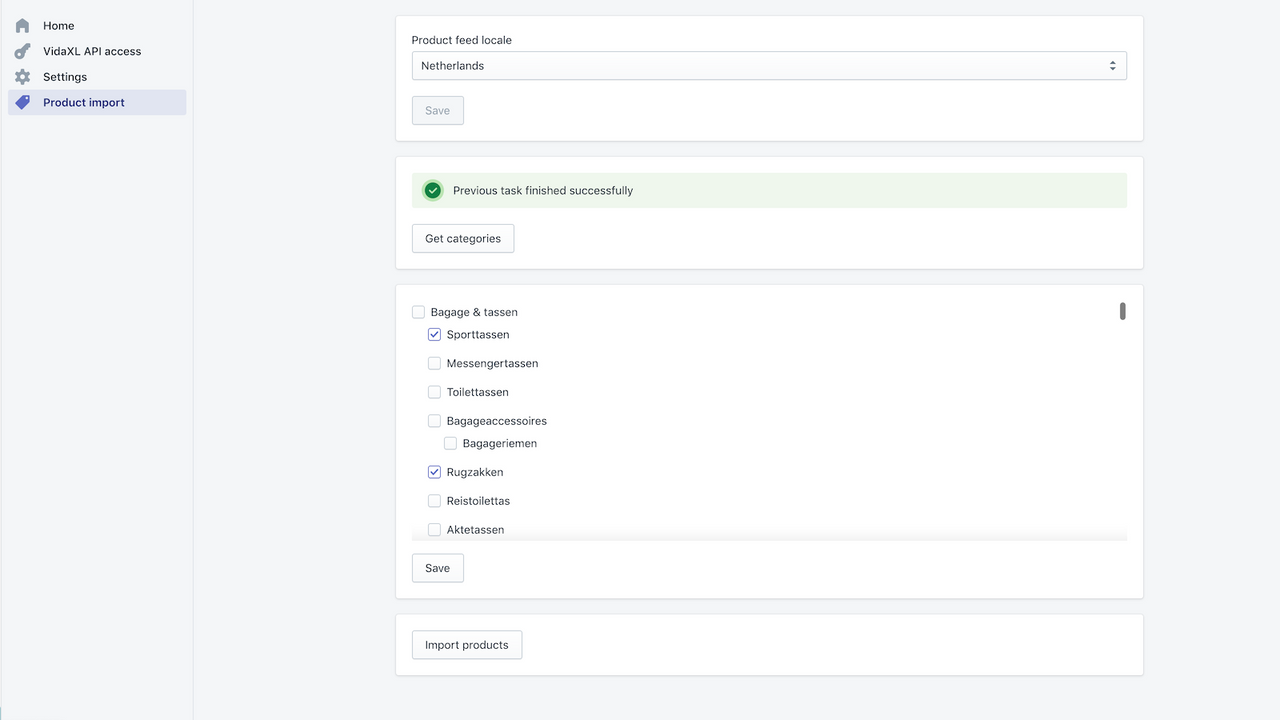Select the Aktetassen checkbox

coord(434,529)
